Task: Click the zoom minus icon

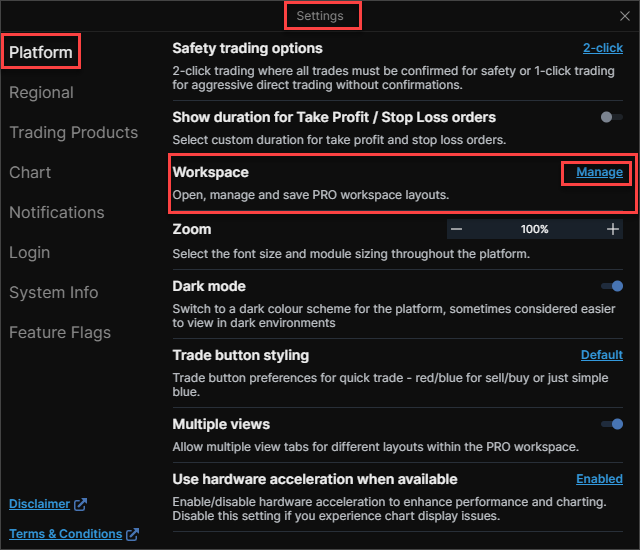Action: 456,229
